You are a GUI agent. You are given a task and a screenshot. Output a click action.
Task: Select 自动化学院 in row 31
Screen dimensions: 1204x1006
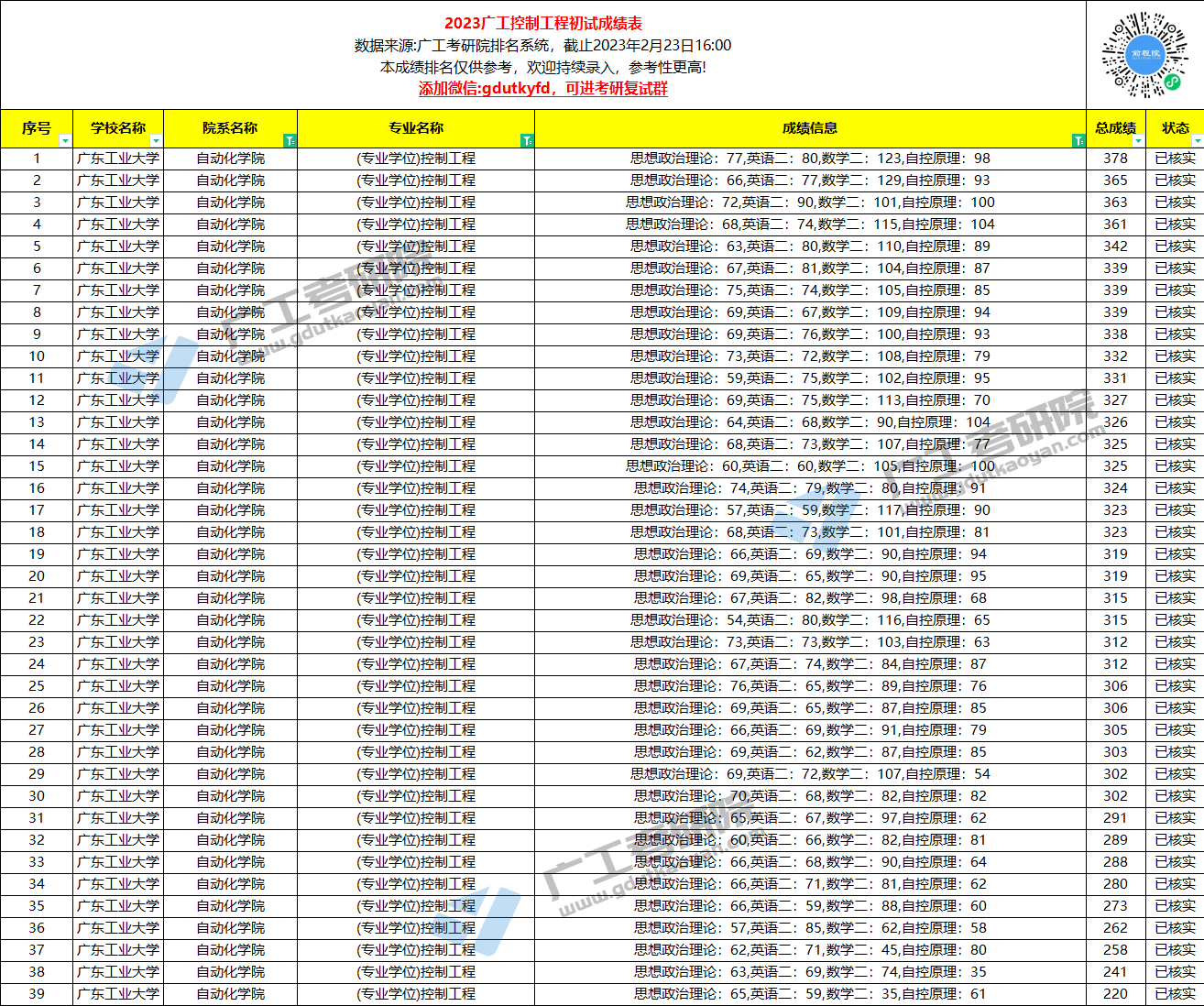pos(230,818)
